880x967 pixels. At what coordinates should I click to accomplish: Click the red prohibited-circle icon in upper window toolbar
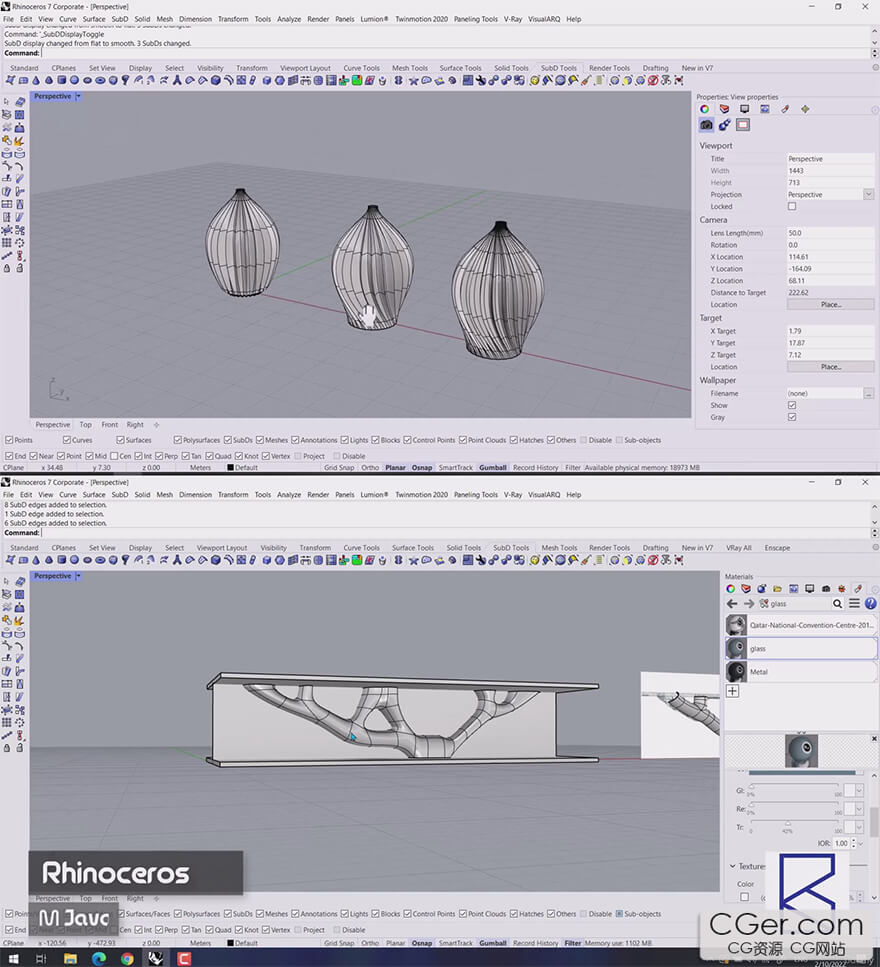click(x=653, y=80)
